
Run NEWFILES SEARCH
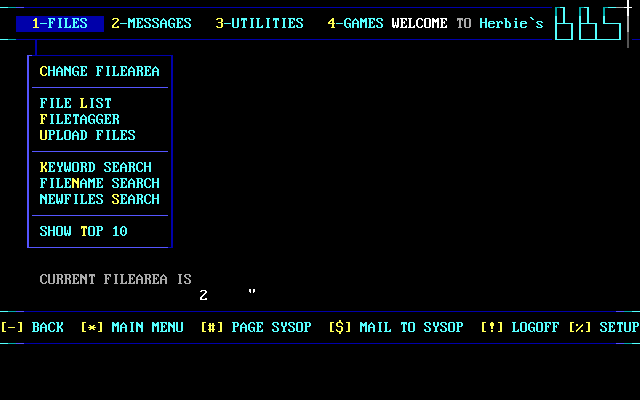click(100, 199)
